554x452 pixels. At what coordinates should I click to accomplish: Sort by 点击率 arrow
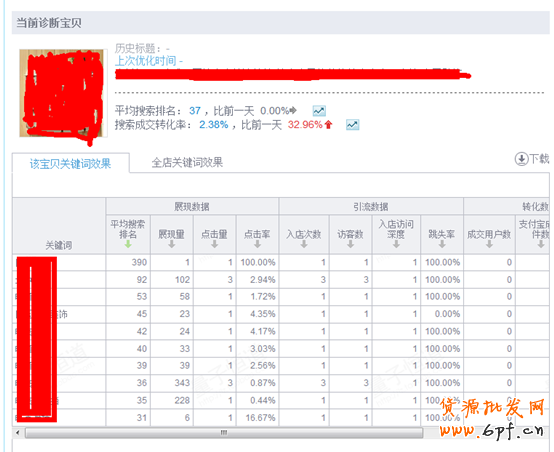click(x=258, y=244)
